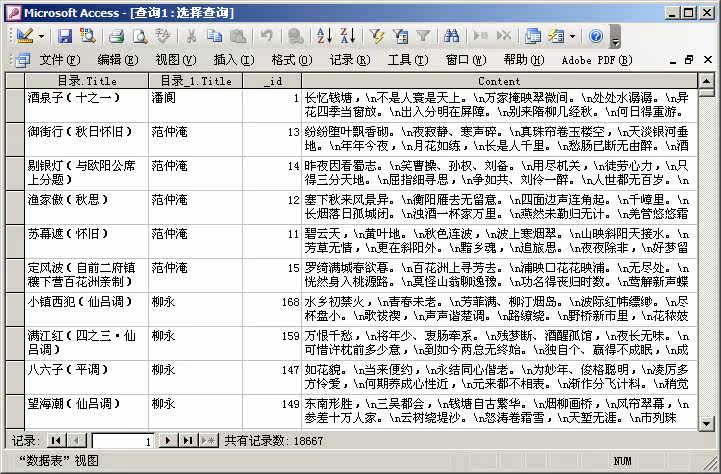Select the 目录.Title column header
This screenshot has height=474, width=721.
click(86, 81)
